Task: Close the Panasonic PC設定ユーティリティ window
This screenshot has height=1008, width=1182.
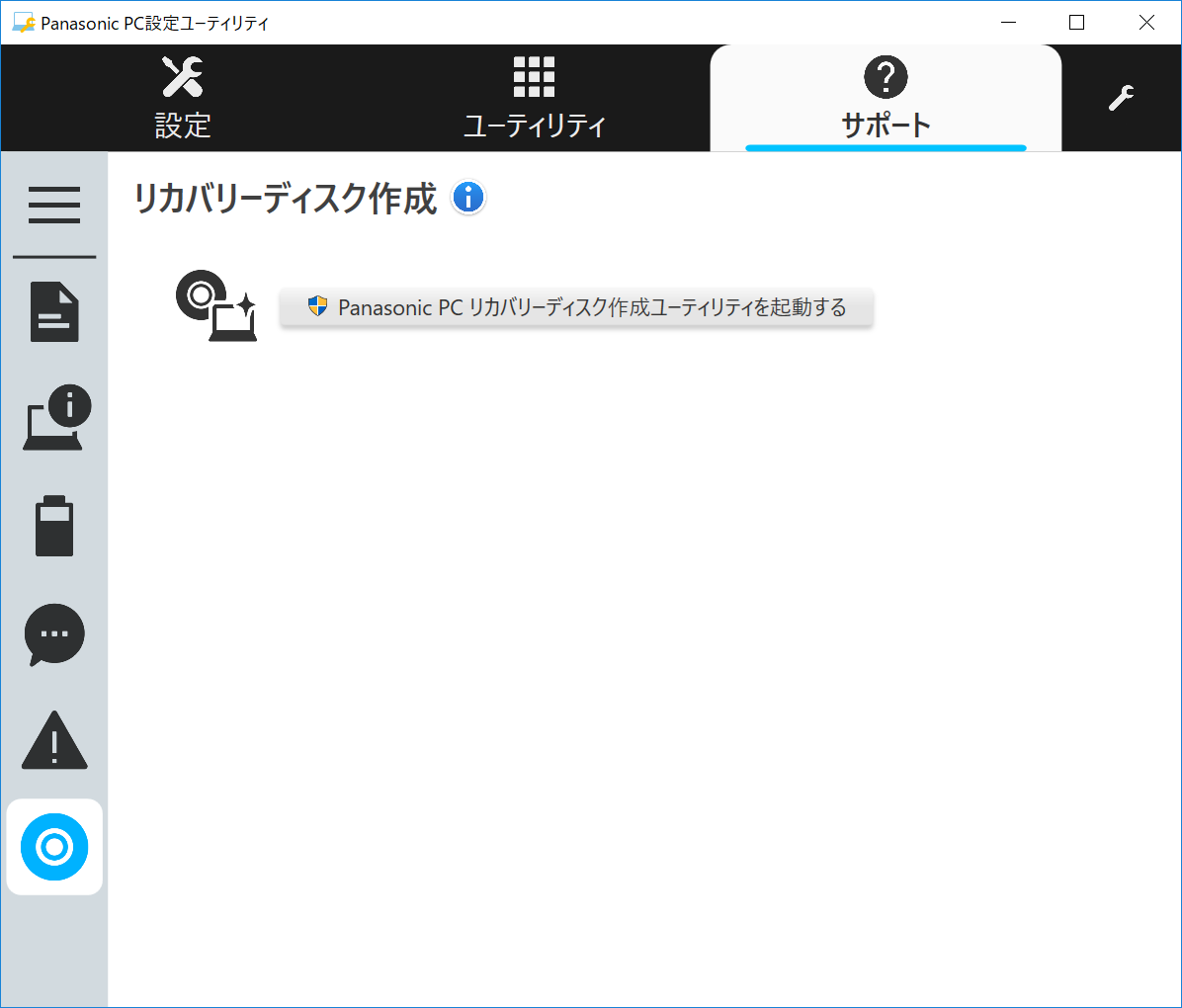Action: (x=1145, y=23)
